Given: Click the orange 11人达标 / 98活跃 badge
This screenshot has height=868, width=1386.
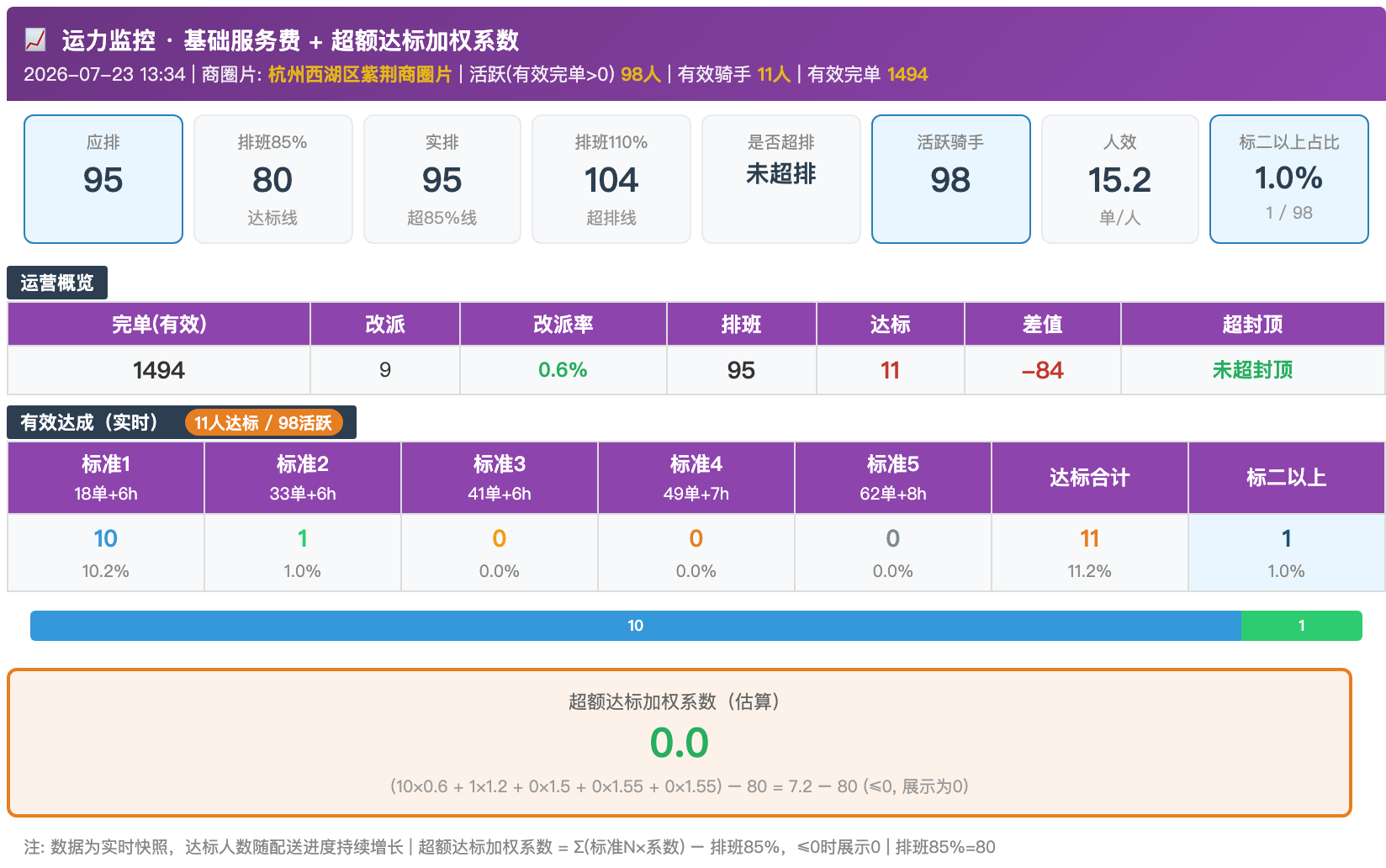Looking at the screenshot, I should pyautogui.click(x=264, y=422).
